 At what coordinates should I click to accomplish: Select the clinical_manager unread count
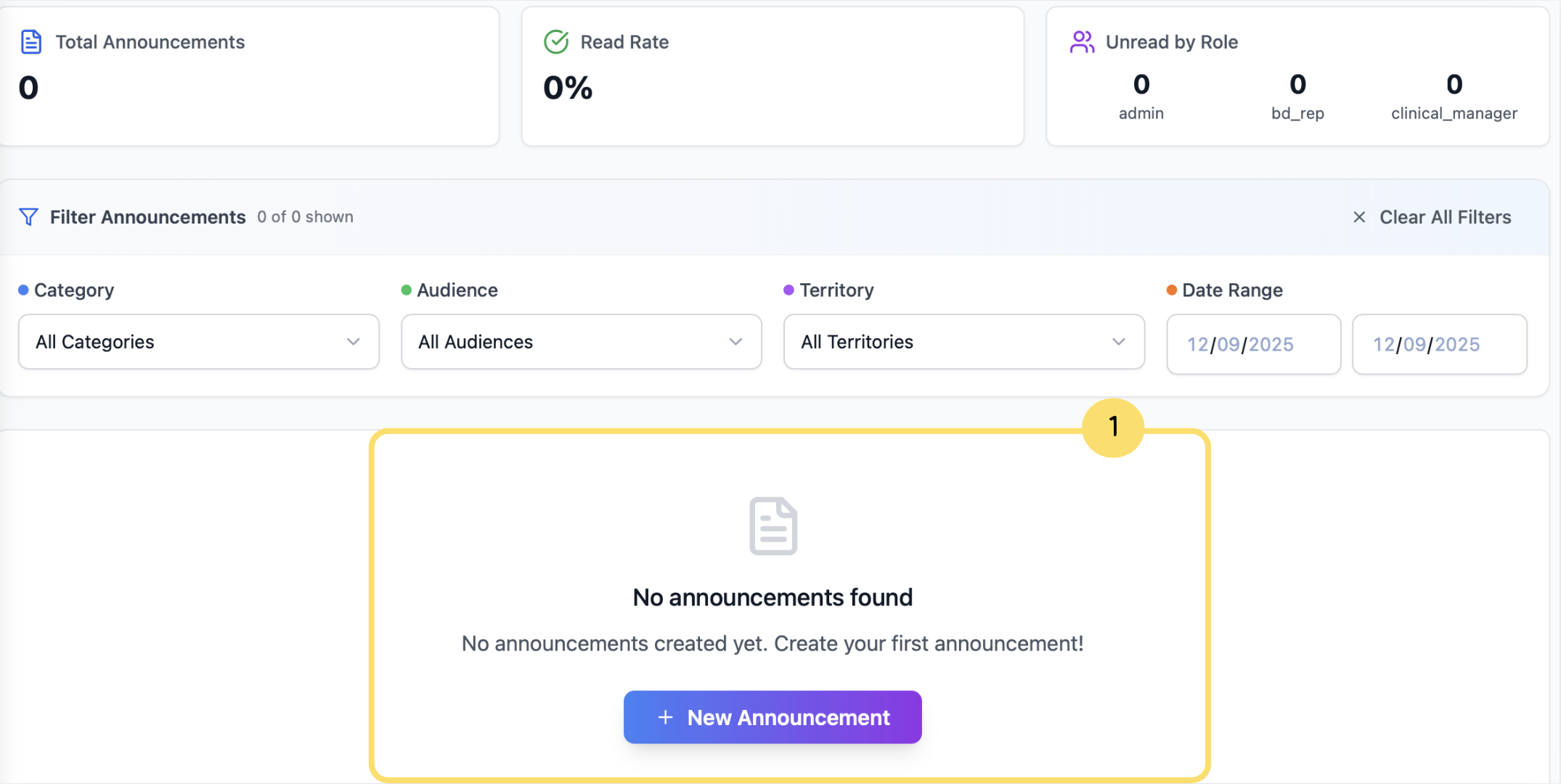(x=1454, y=85)
